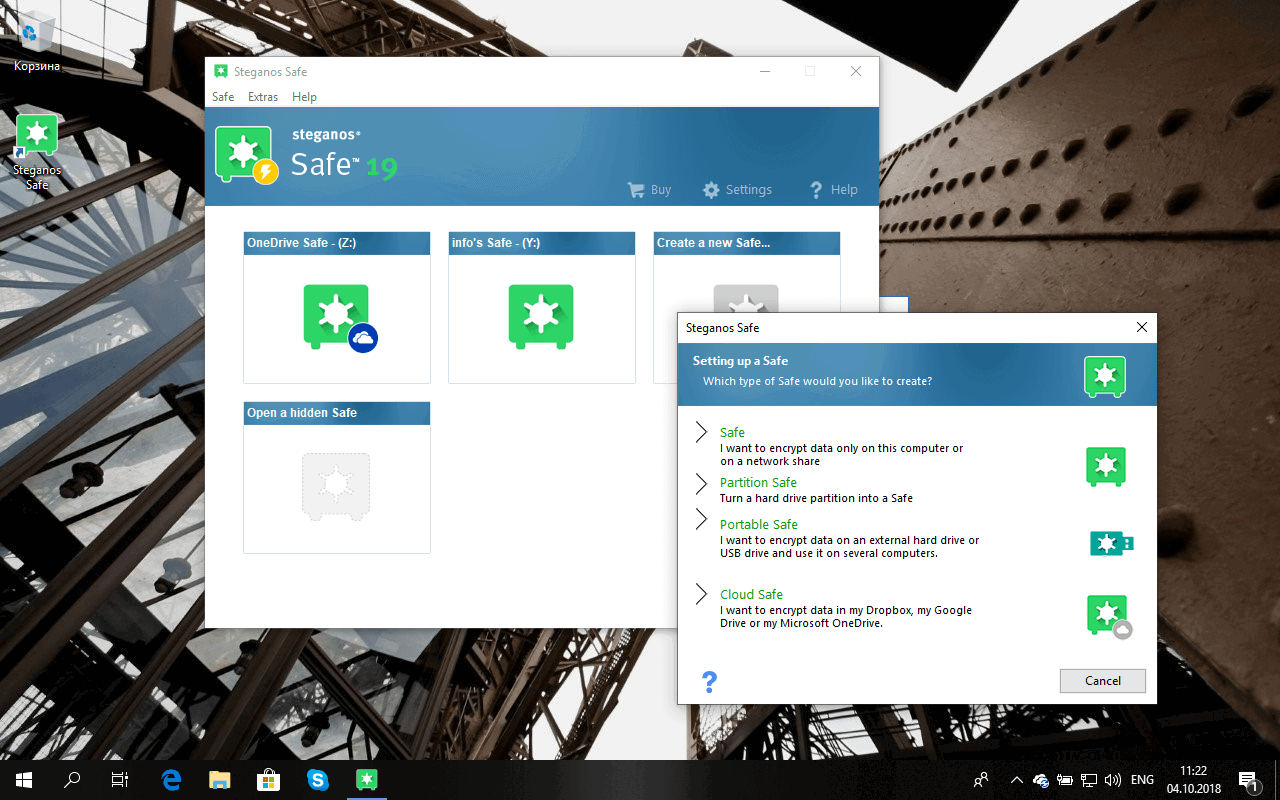1280x800 pixels.
Task: Open Skype from the taskbar
Action: [318, 779]
